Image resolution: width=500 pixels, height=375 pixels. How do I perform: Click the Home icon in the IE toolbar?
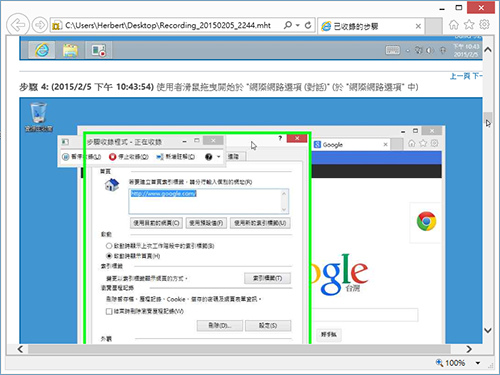(454, 24)
